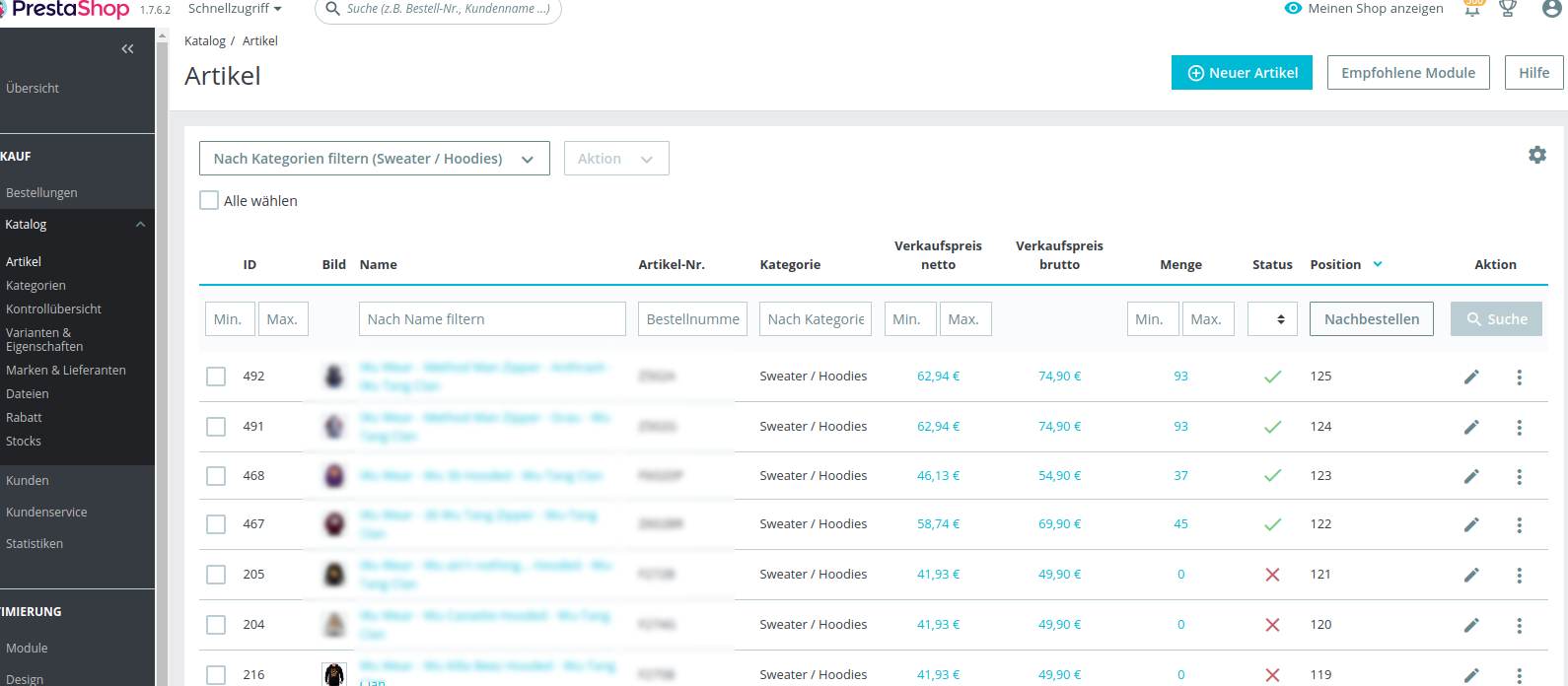The height and width of the screenshot is (686, 1568).
Task: Select checkbox for article 467
Action: tap(216, 524)
